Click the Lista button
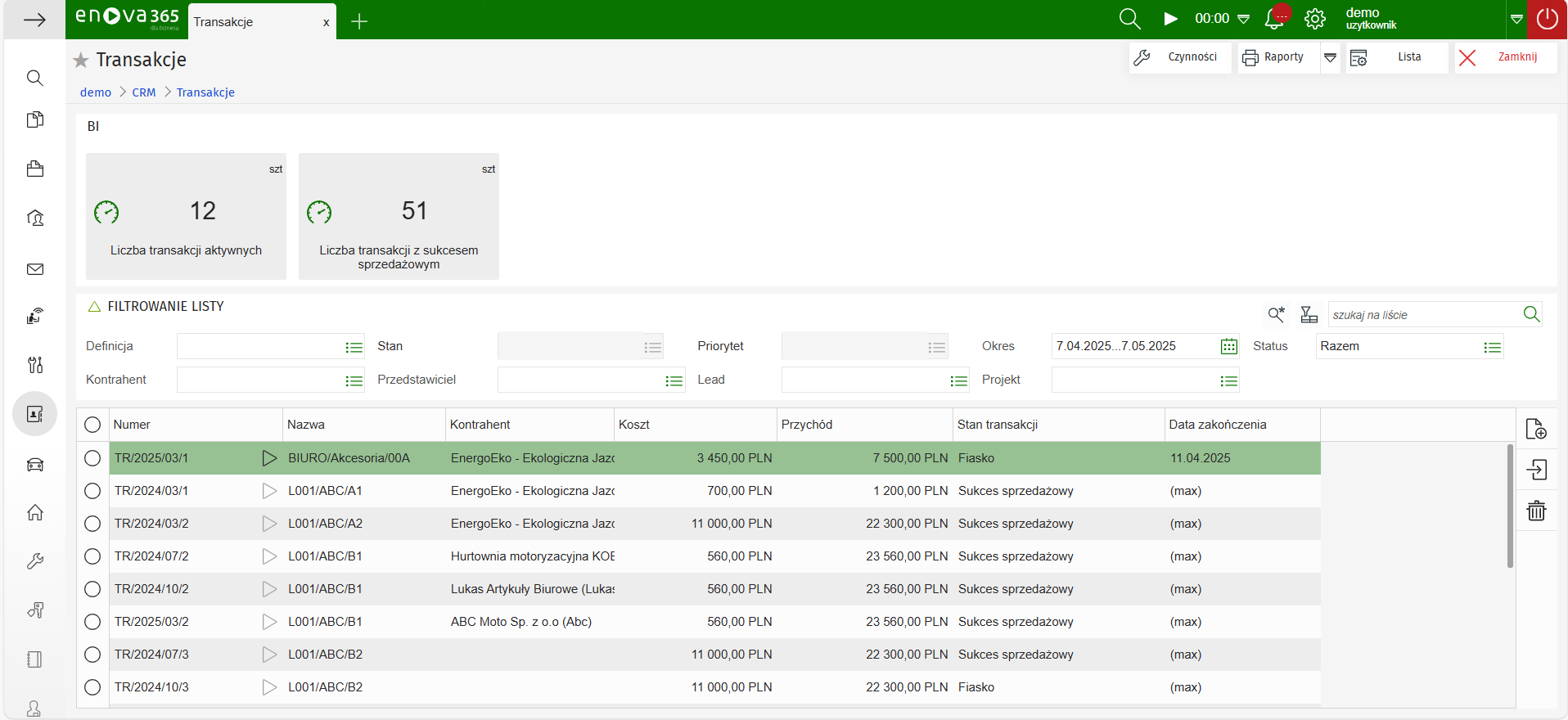 click(x=1396, y=57)
